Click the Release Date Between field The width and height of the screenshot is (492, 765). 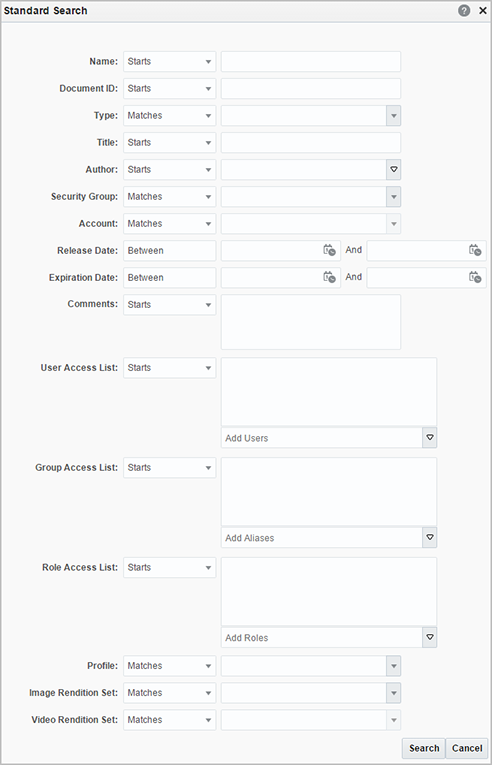point(169,250)
